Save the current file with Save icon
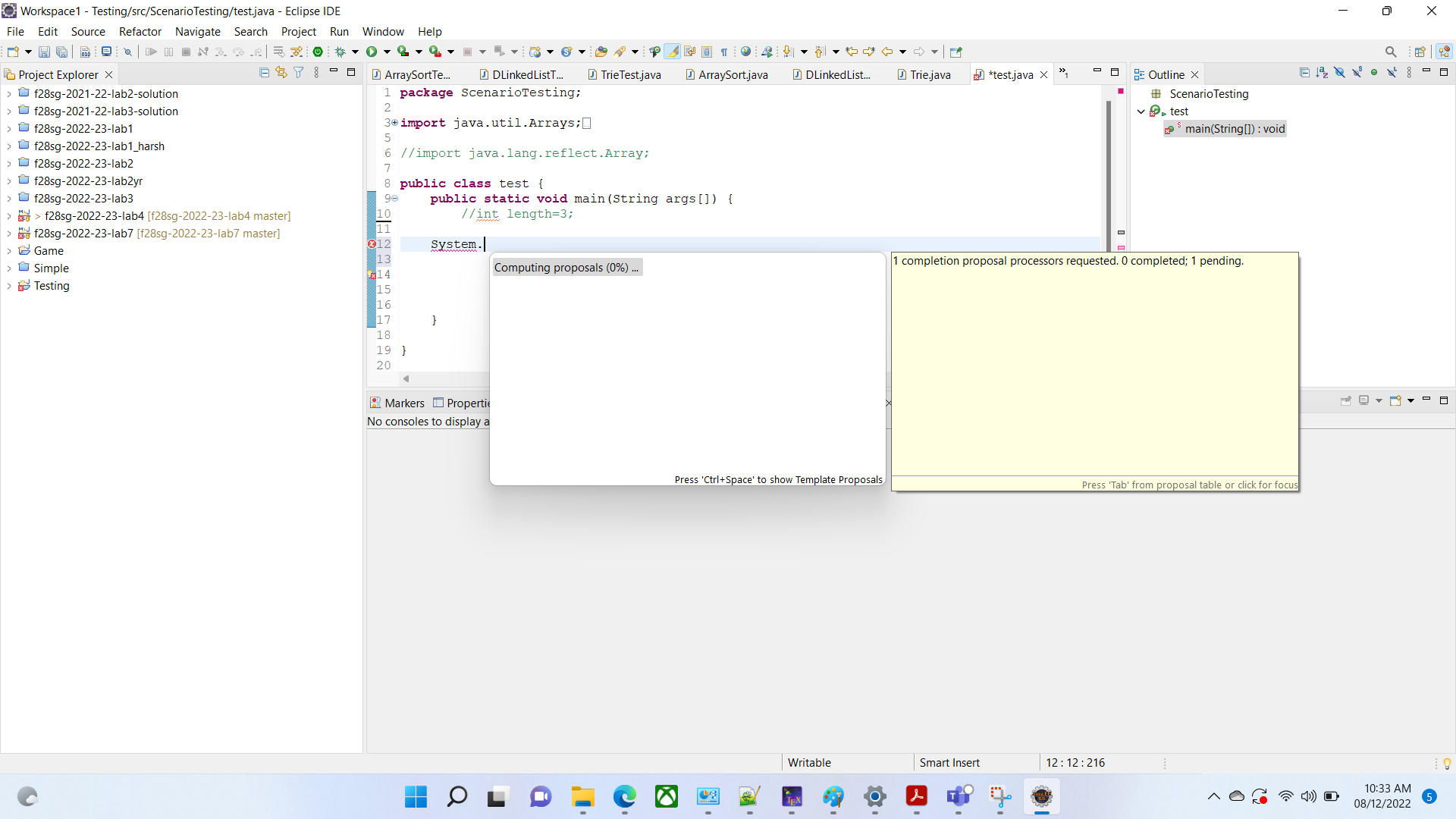Viewport: 1456px width, 819px height. (44, 52)
